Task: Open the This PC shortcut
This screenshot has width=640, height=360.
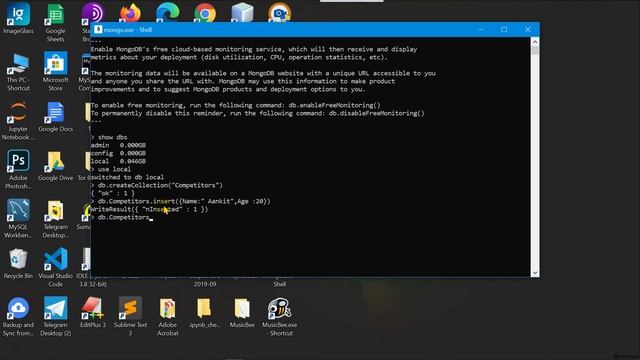Action: coord(18,72)
